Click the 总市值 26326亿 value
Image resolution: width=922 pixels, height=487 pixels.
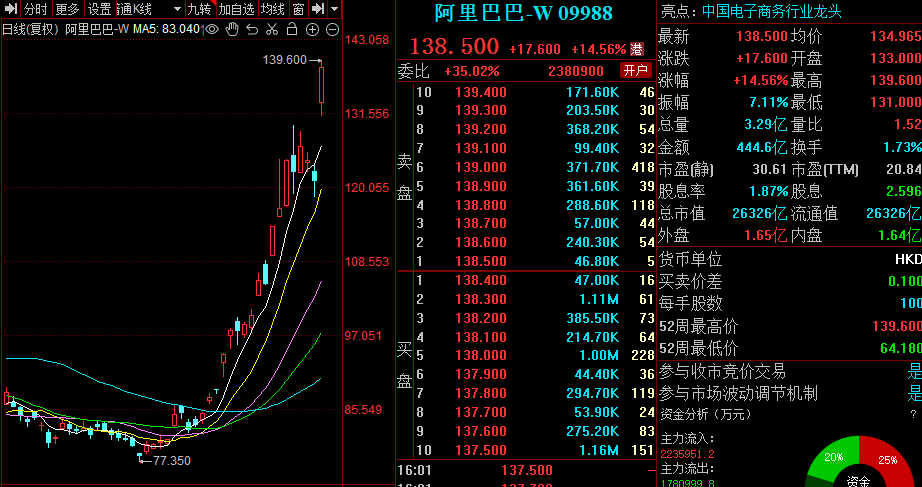[x=760, y=213]
